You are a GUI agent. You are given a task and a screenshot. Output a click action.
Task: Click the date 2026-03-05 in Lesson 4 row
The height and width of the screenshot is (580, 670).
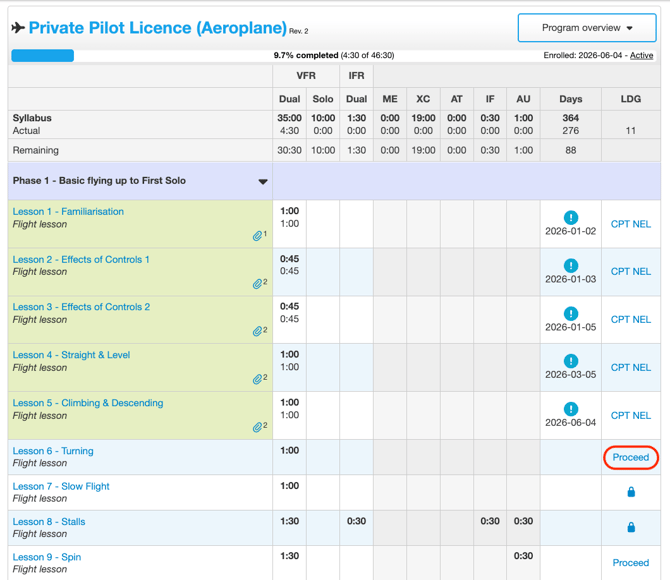click(x=570, y=374)
